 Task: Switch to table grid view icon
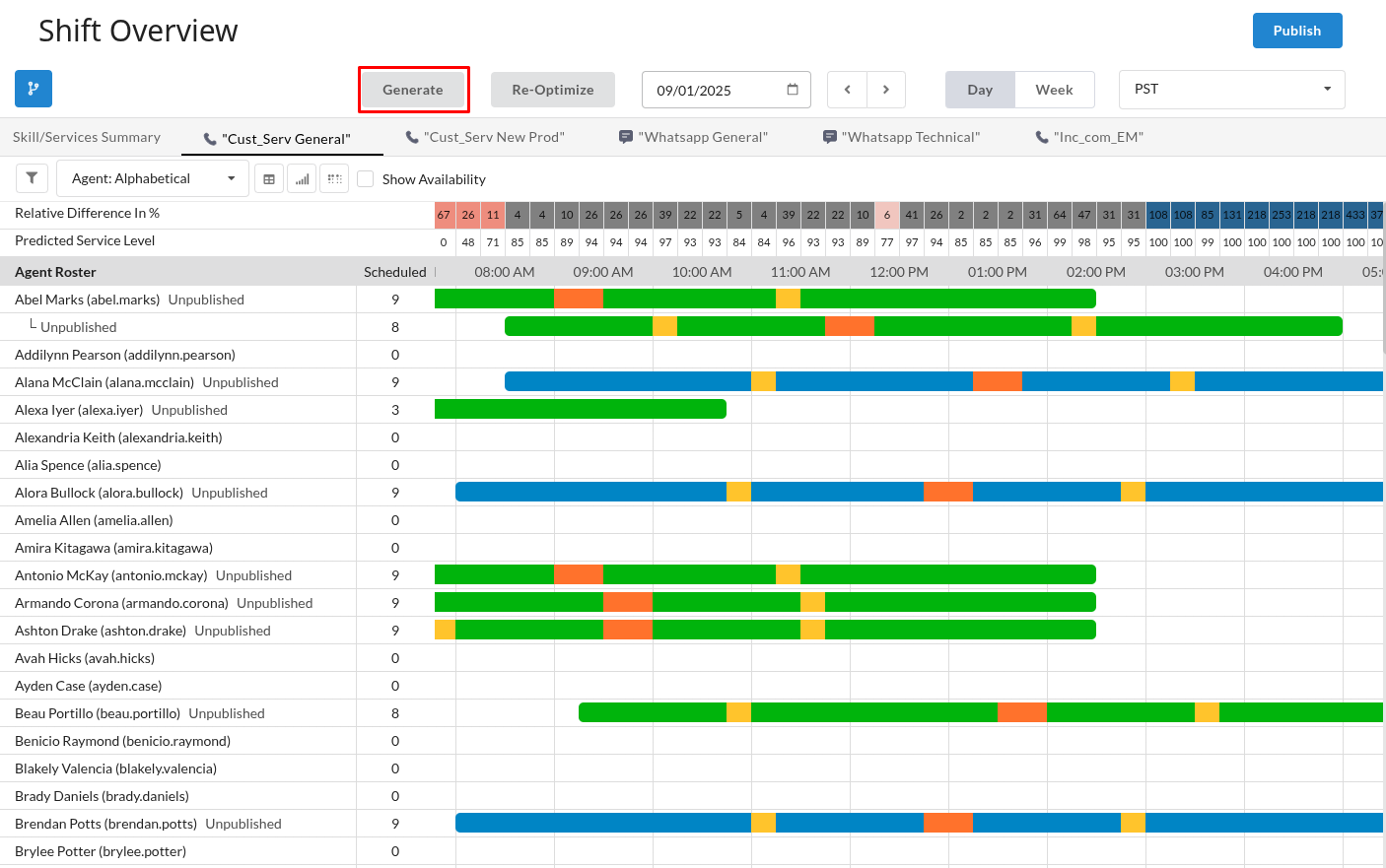[269, 179]
